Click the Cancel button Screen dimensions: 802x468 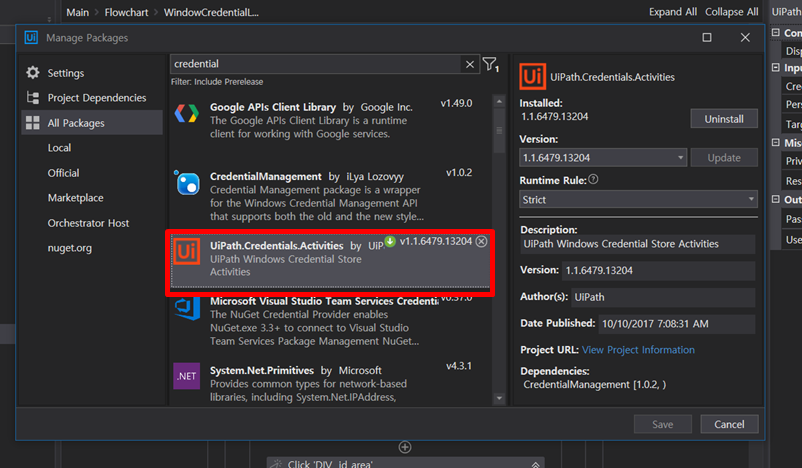[729, 424]
